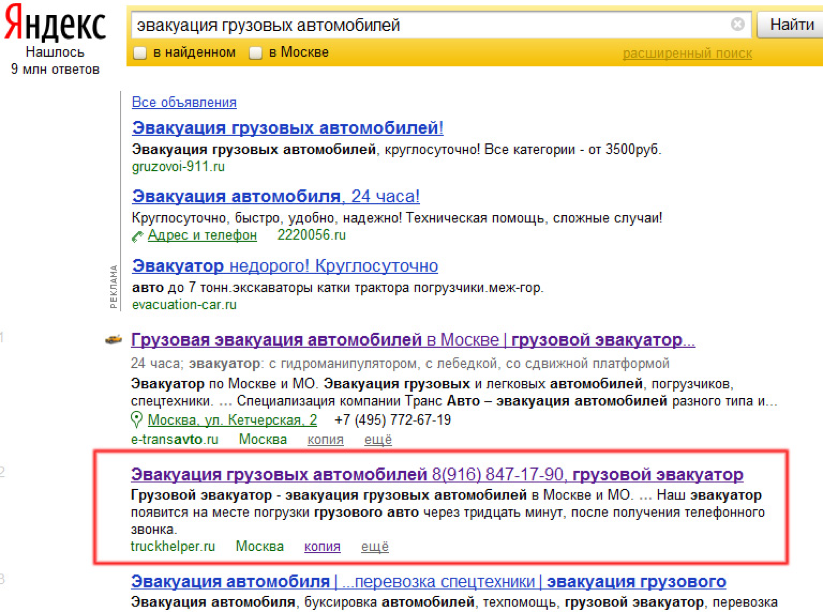Open ad "Эвакуатор недорого! Круглосуточно"

click(285, 266)
